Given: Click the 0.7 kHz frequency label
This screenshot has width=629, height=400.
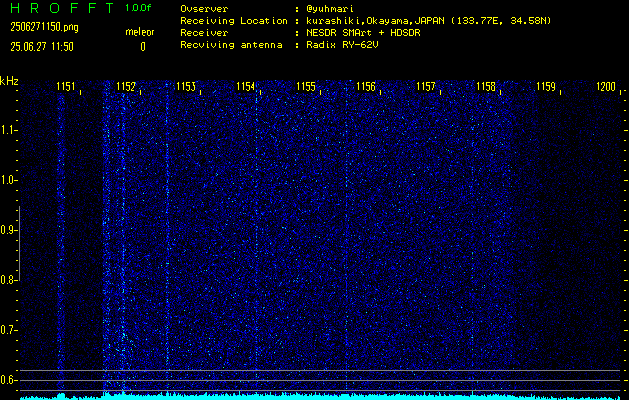Looking at the screenshot, I should [8, 330].
